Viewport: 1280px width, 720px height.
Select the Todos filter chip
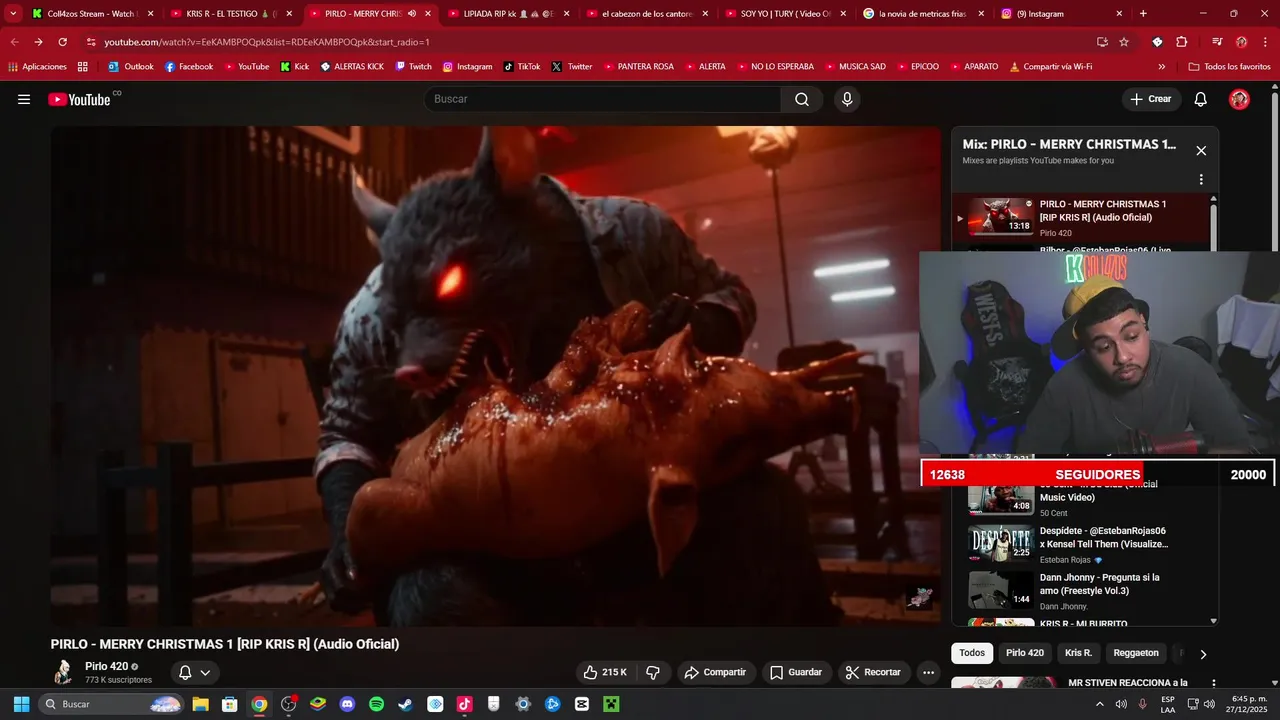coord(972,653)
